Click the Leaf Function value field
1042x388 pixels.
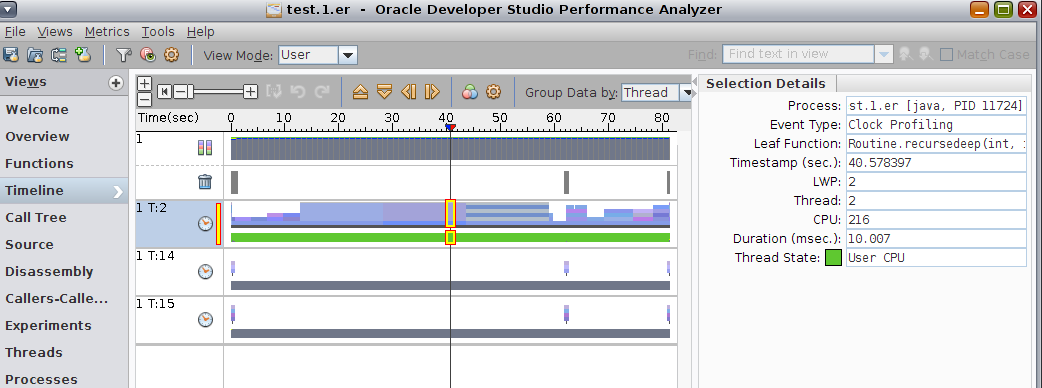[x=936, y=144]
